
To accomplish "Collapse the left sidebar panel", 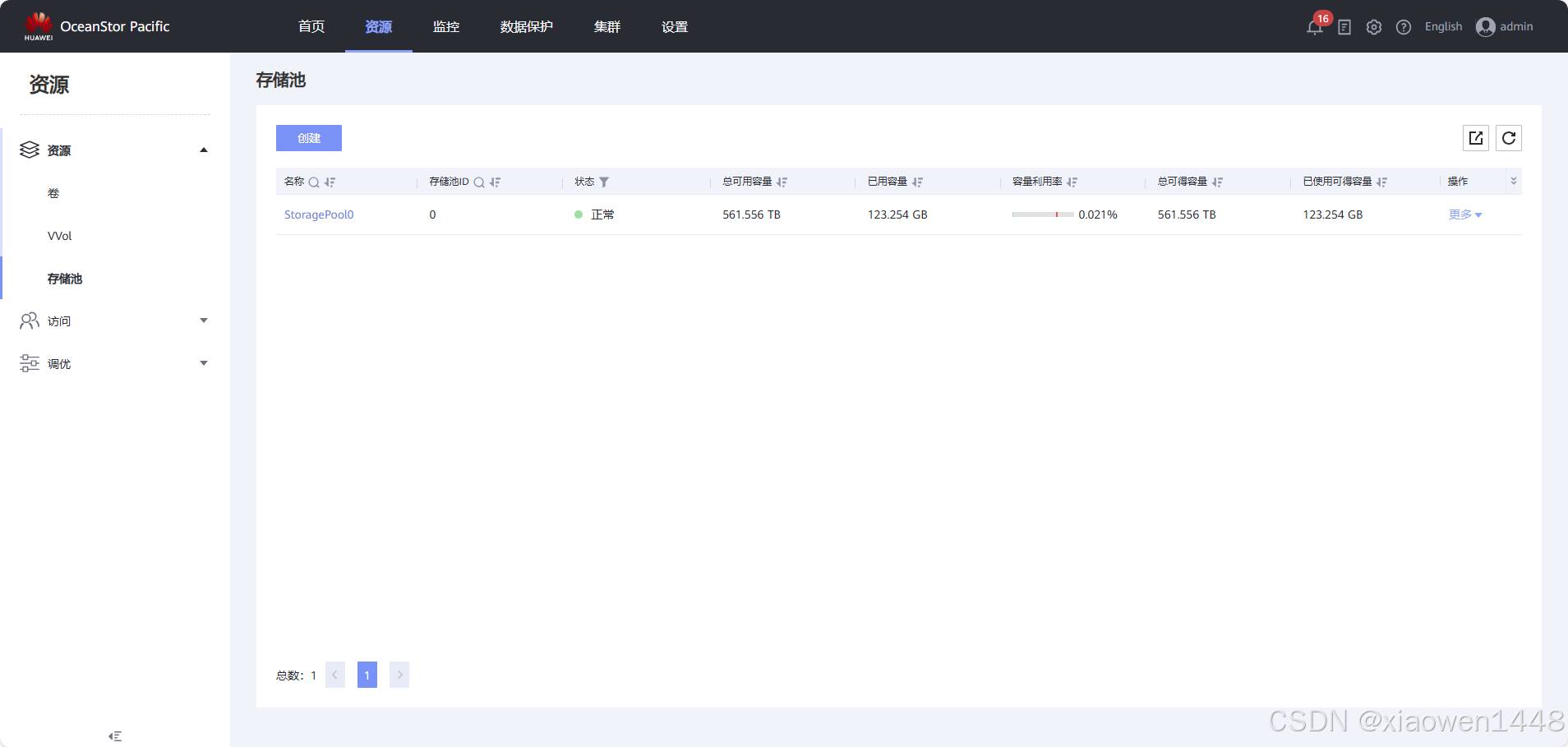I will 115,736.
